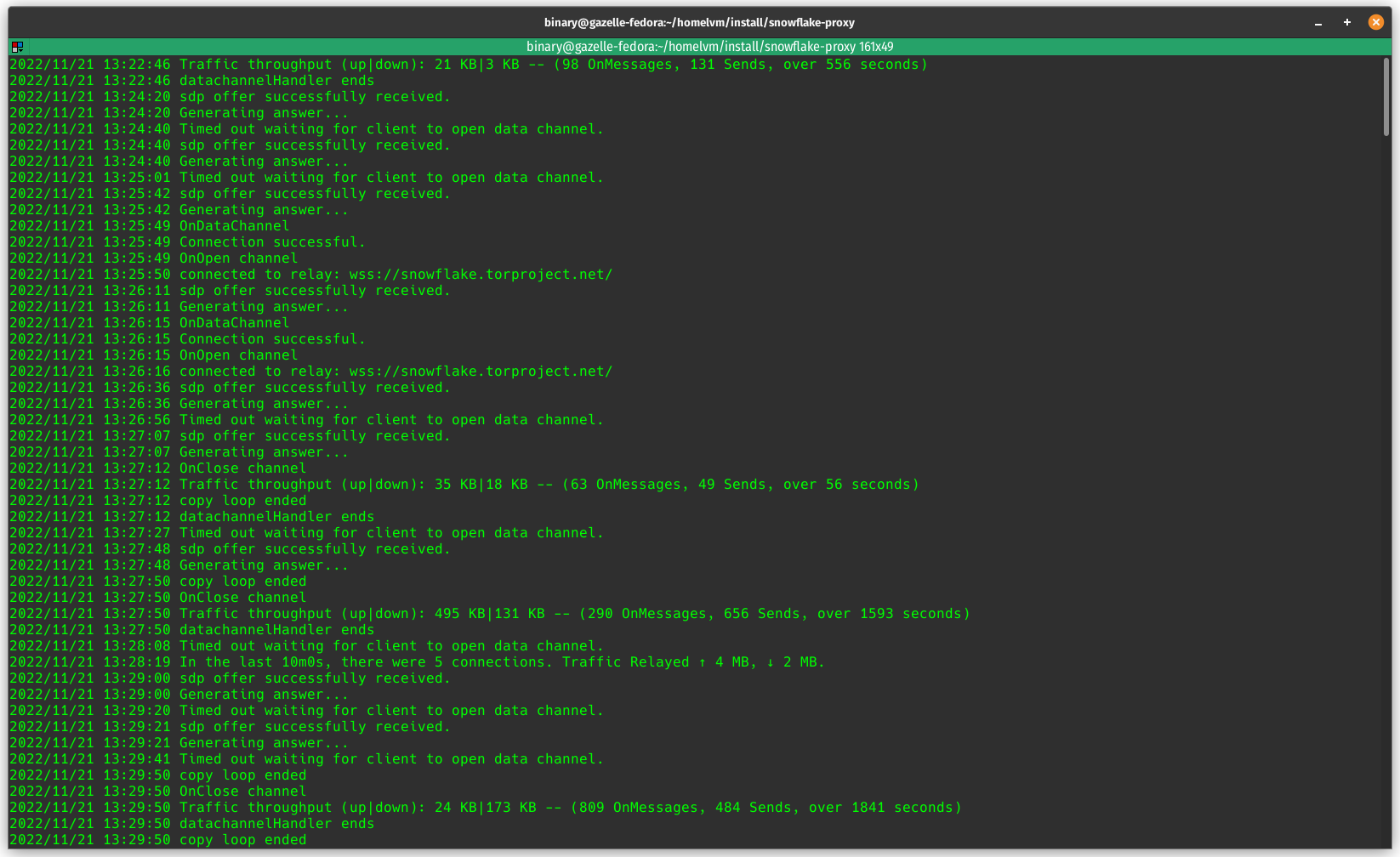The height and width of the screenshot is (857, 1400).
Task: Click the 13:25:49 OnDataChannel log line
Action: coord(234,226)
